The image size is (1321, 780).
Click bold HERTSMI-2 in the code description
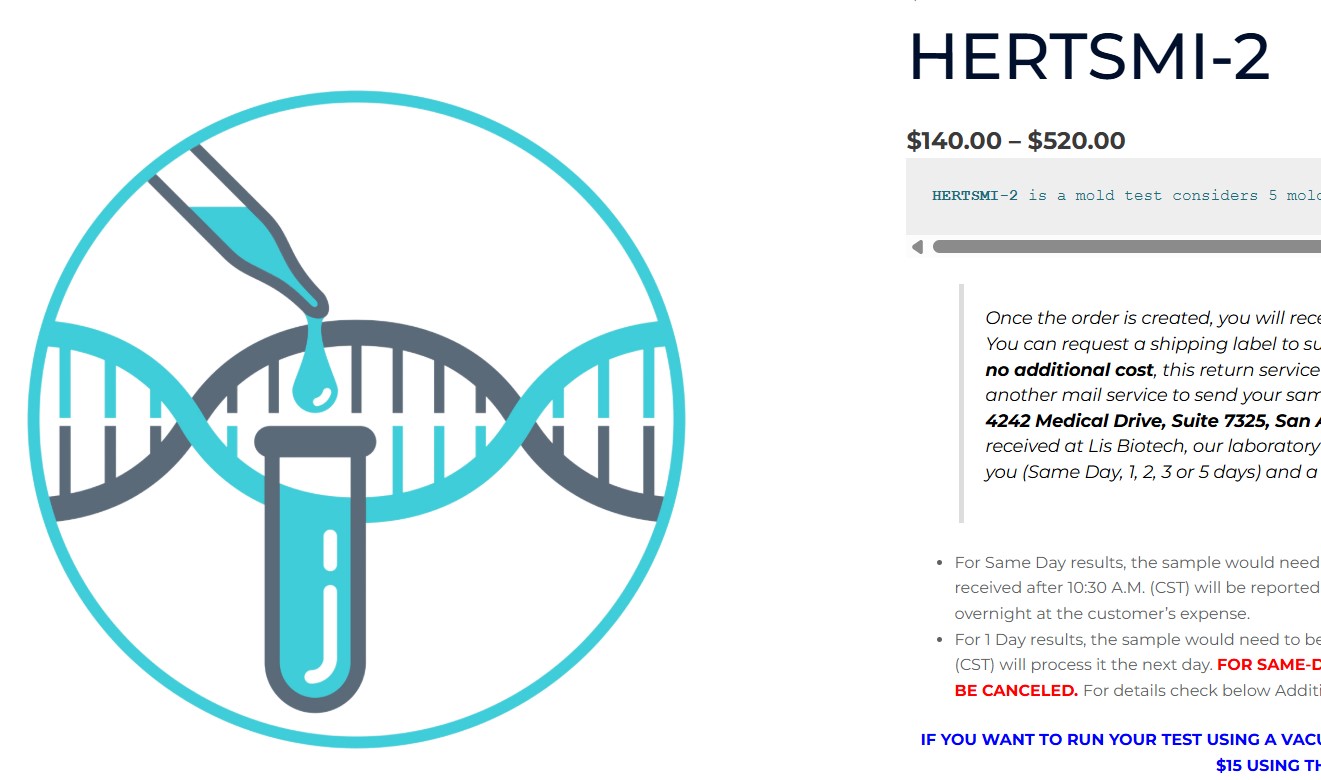[975, 196]
